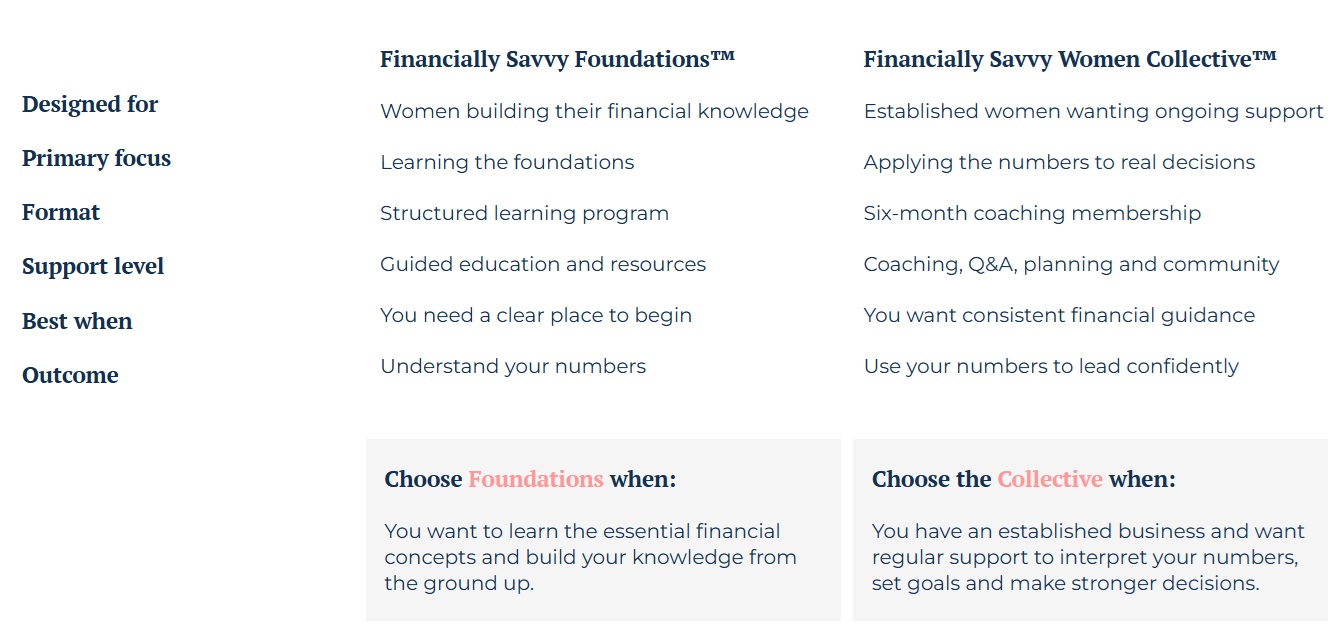Select 'Six-month coaching membership' cell

1032,213
